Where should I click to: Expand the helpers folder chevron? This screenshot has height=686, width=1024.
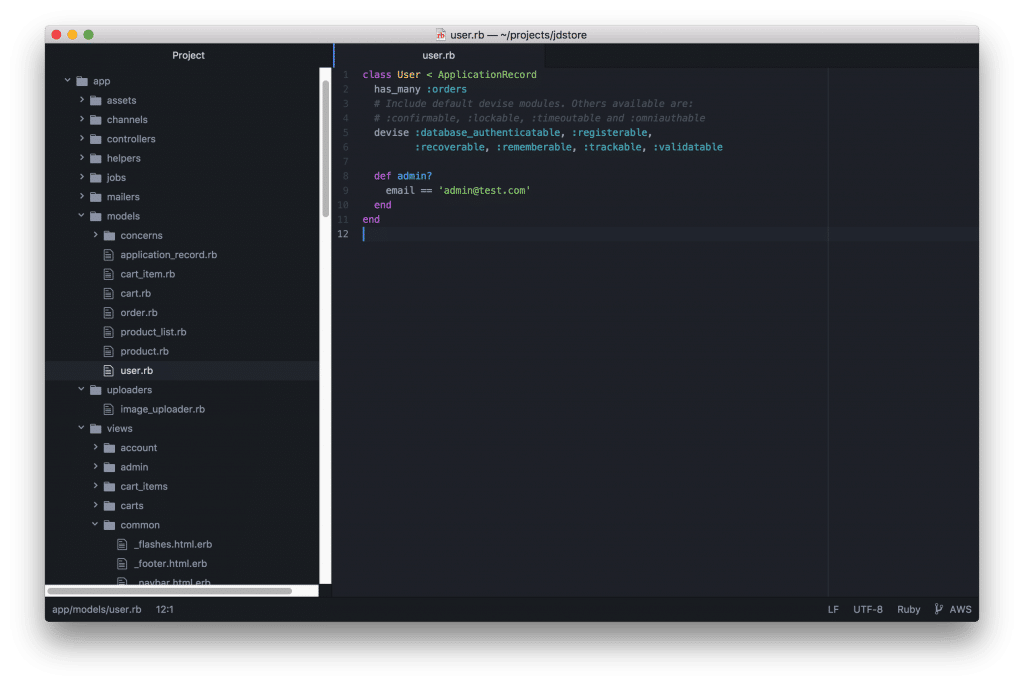click(x=82, y=158)
